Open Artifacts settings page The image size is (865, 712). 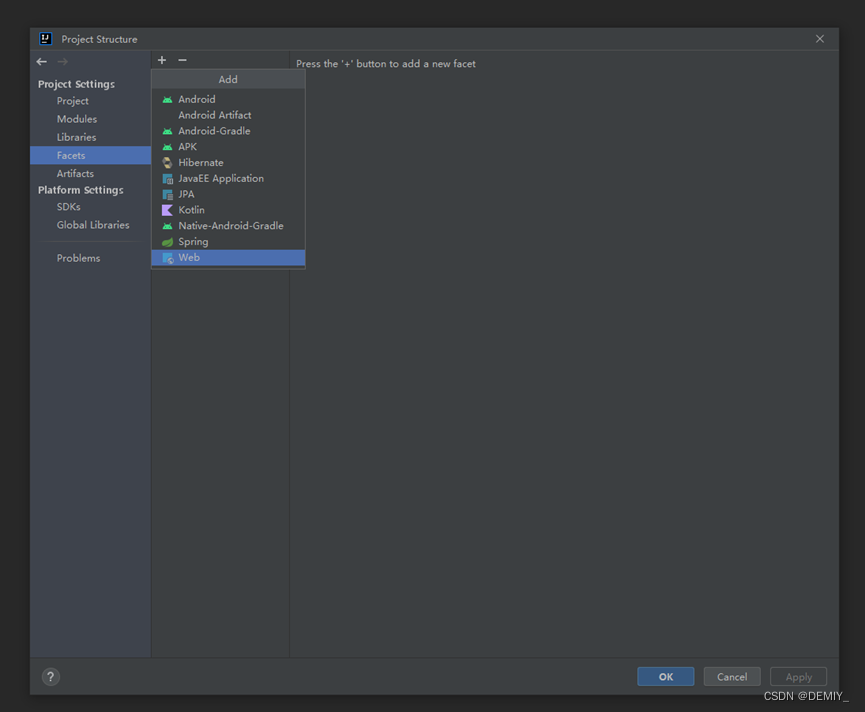click(x=90, y=174)
